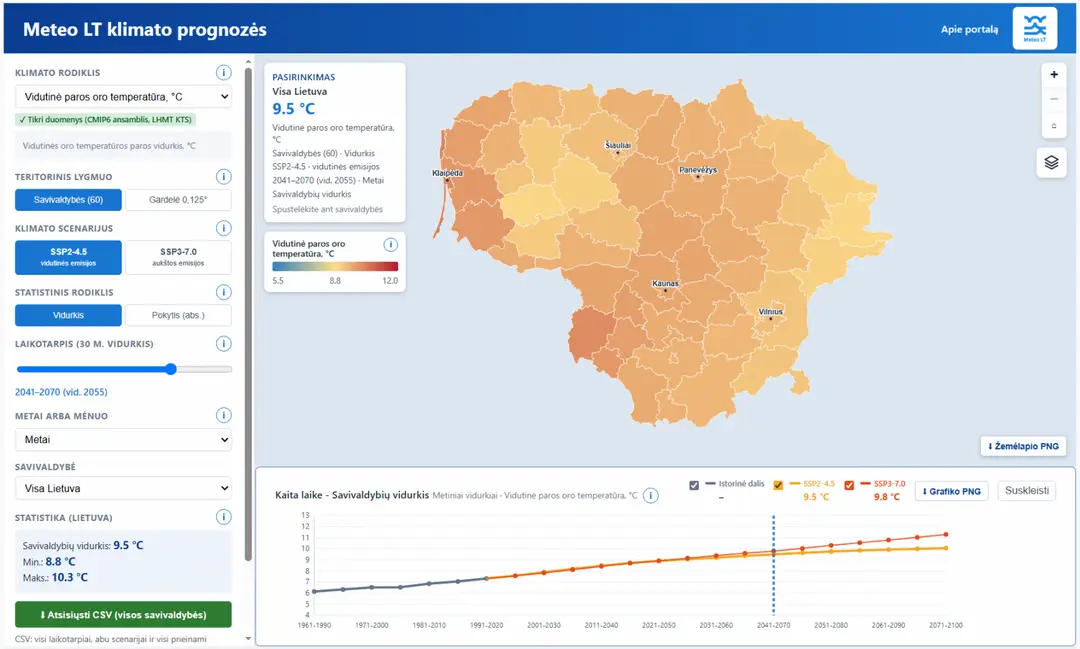1080x649 pixels.
Task: Zoom out the map with minus button
Action: pyautogui.click(x=1054, y=99)
